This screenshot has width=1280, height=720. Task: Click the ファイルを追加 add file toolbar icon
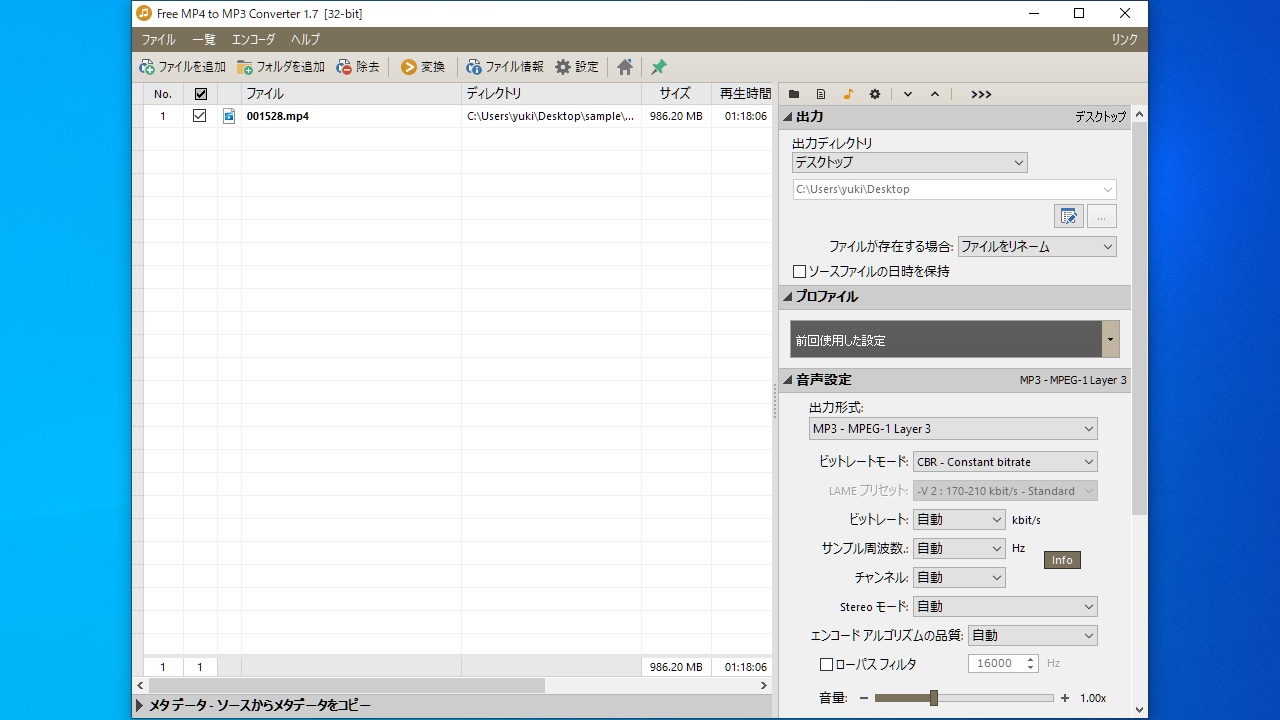pos(147,67)
